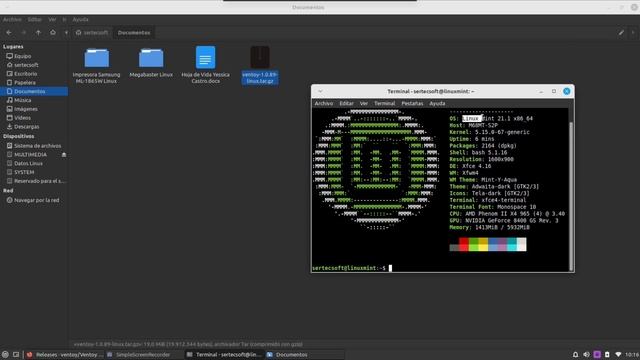Screen dimensions: 640x360
Task: Toggle the path edit pencil icon
Action: (x=621, y=33)
